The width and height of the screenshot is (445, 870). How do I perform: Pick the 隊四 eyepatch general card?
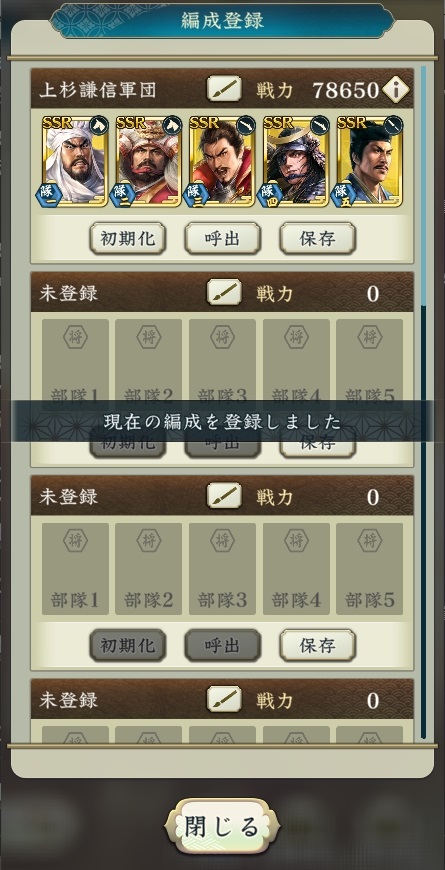point(296,161)
